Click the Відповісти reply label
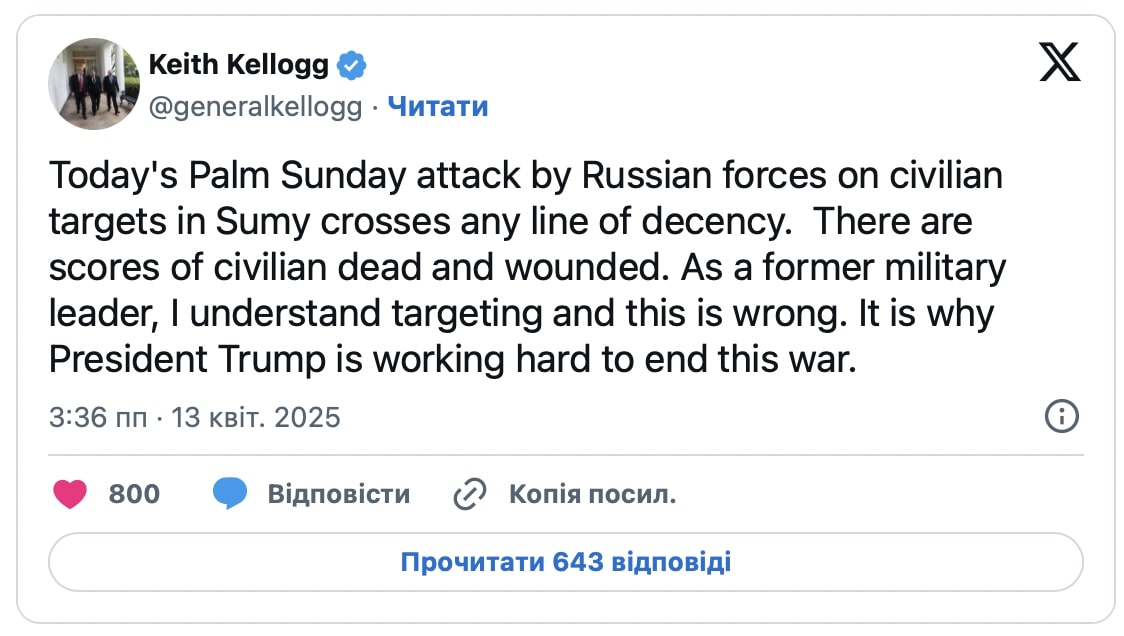The width and height of the screenshot is (1124, 636). (x=338, y=494)
